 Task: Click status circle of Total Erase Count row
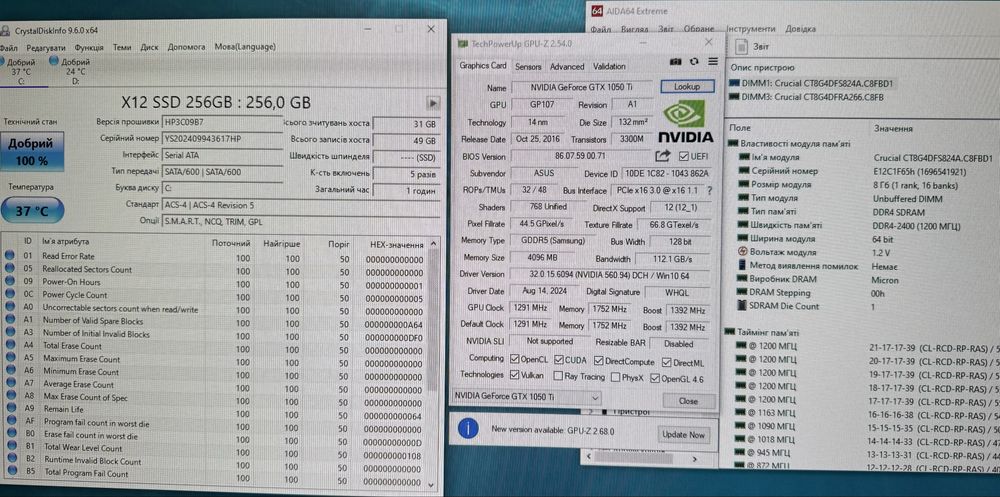tap(10, 345)
